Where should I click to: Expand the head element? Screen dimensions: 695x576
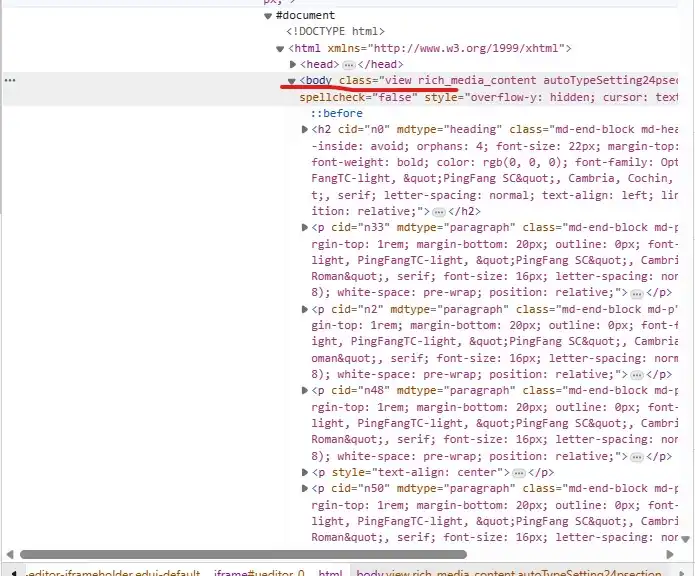pyautogui.click(x=293, y=64)
